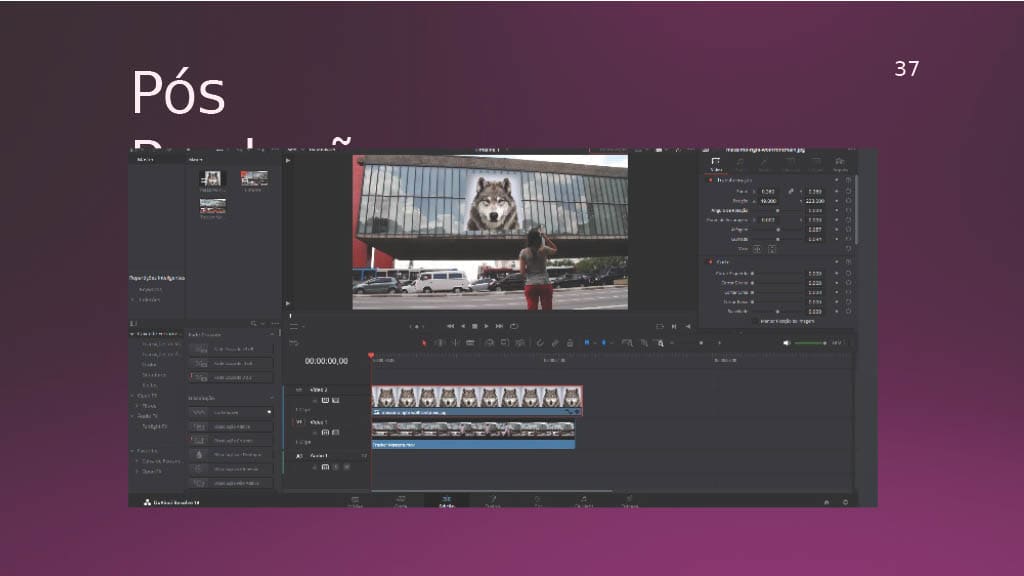The width and height of the screenshot is (1024, 576).
Task: Expand the Favorites tree entry
Action: [133, 451]
